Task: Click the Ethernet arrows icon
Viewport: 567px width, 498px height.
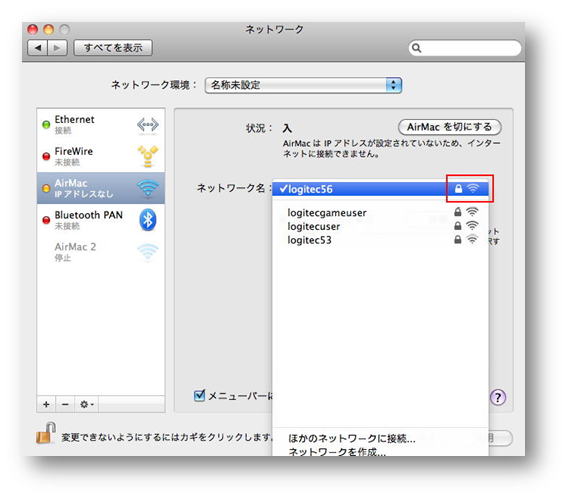Action: [x=148, y=125]
